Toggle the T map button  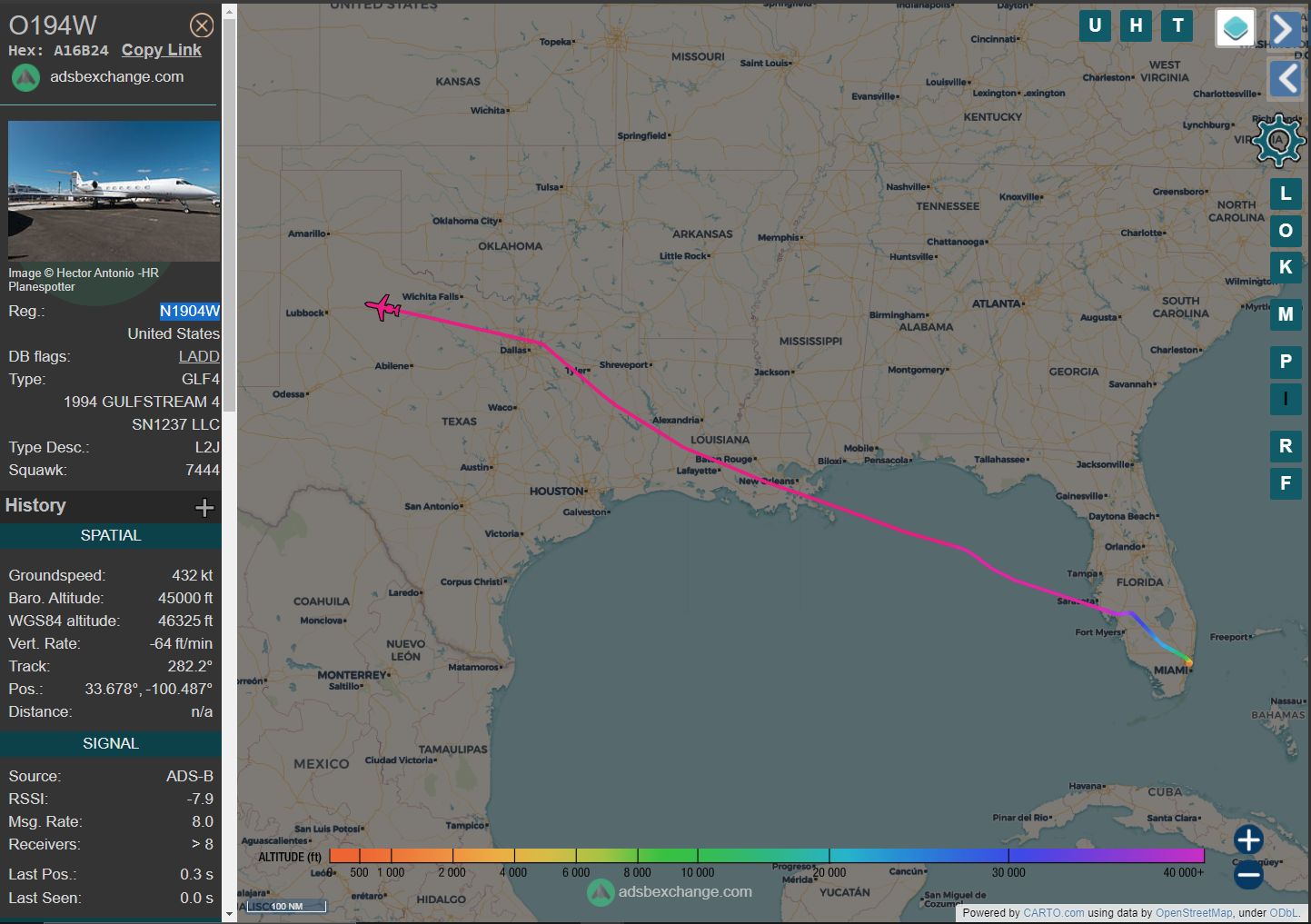coord(1177,25)
